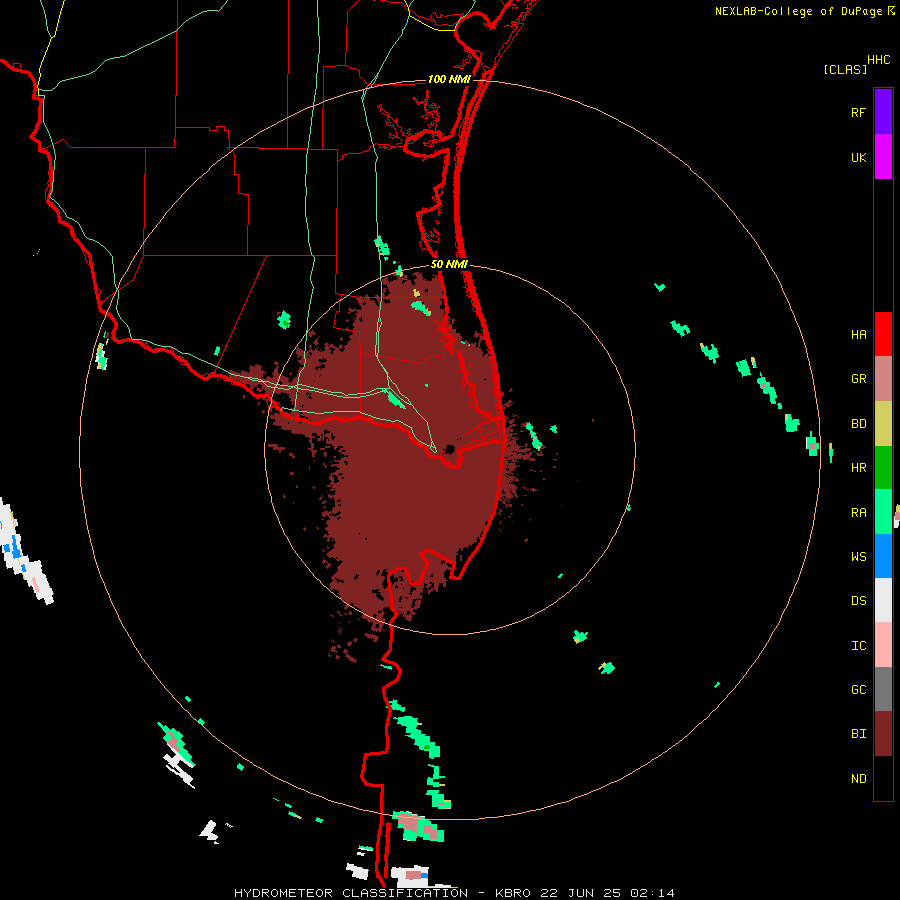The image size is (900, 900).
Task: Click the RA legend label
Action: [858, 513]
